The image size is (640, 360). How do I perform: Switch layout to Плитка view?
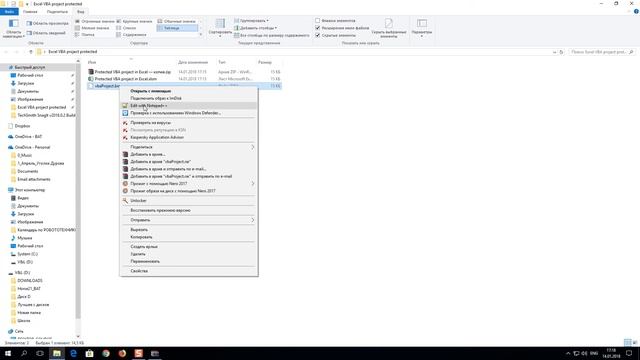pos(84,35)
